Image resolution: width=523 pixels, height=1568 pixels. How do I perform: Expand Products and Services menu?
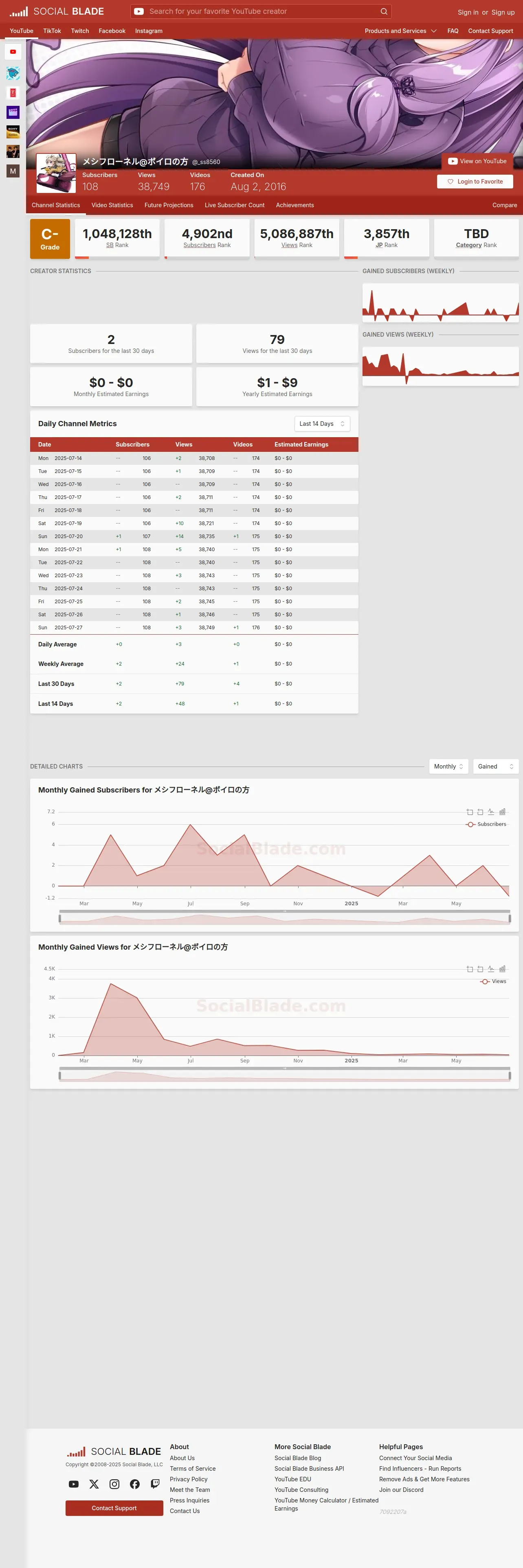click(401, 31)
